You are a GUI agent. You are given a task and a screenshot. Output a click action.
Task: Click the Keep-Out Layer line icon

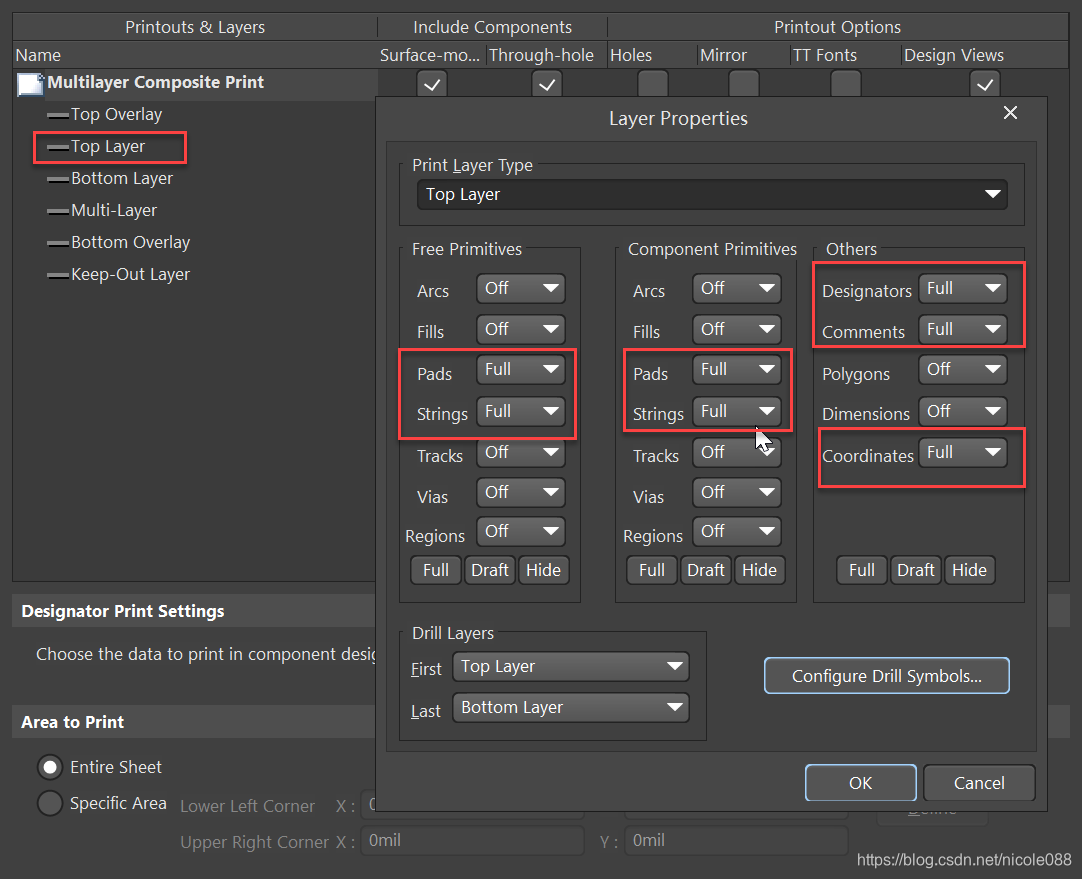58,276
